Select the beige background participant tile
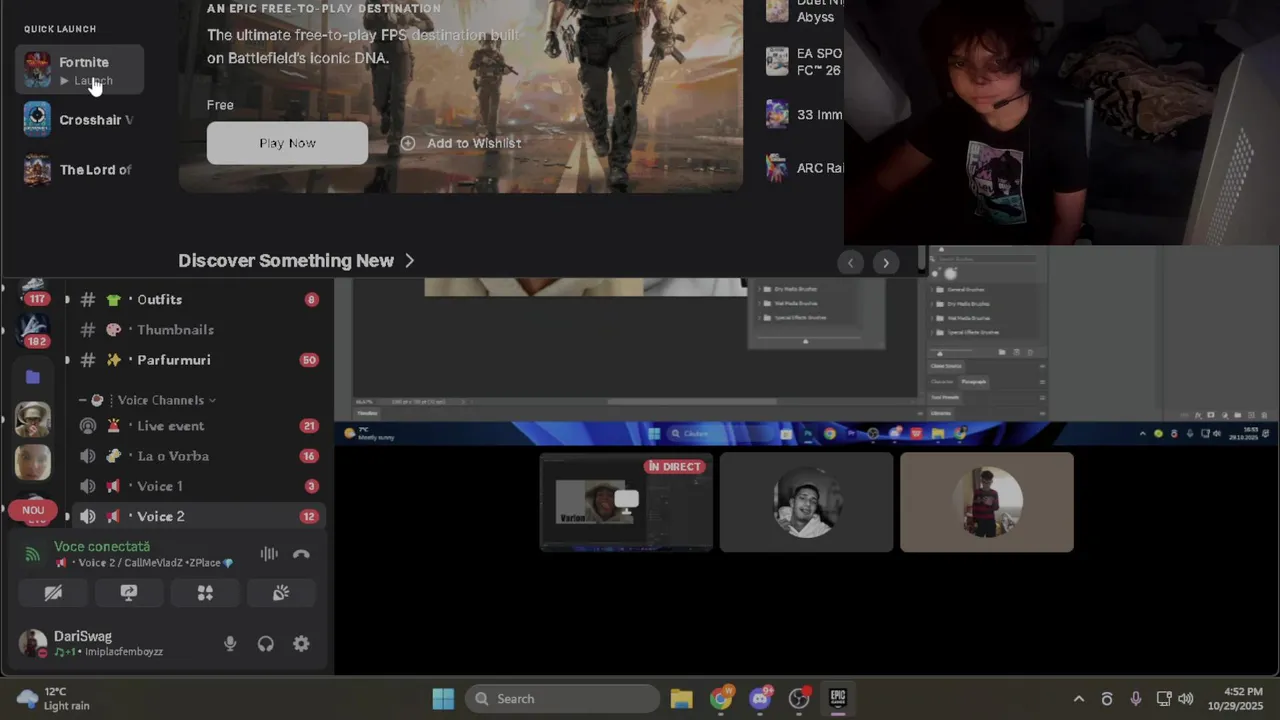1280x720 pixels. pos(986,502)
